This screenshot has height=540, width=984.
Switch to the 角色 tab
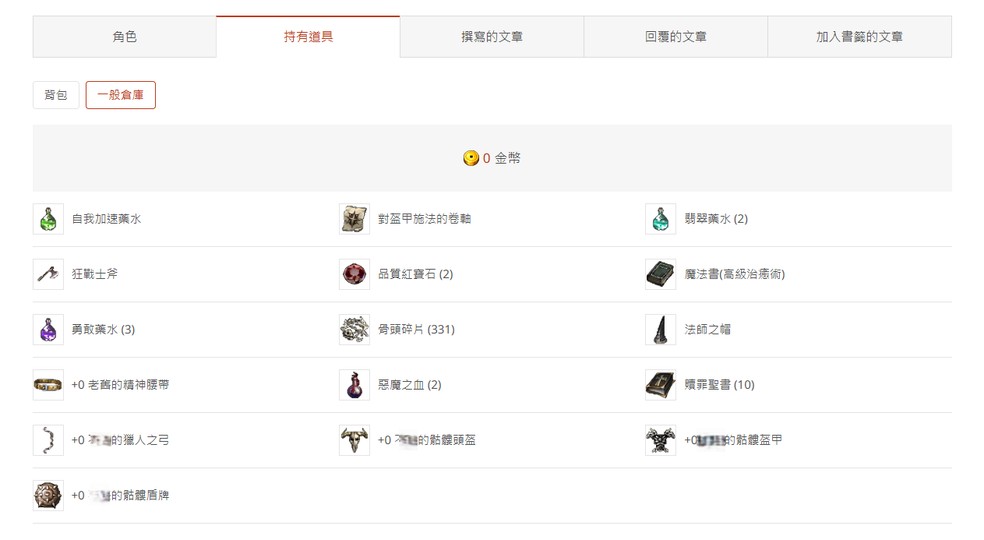point(124,37)
